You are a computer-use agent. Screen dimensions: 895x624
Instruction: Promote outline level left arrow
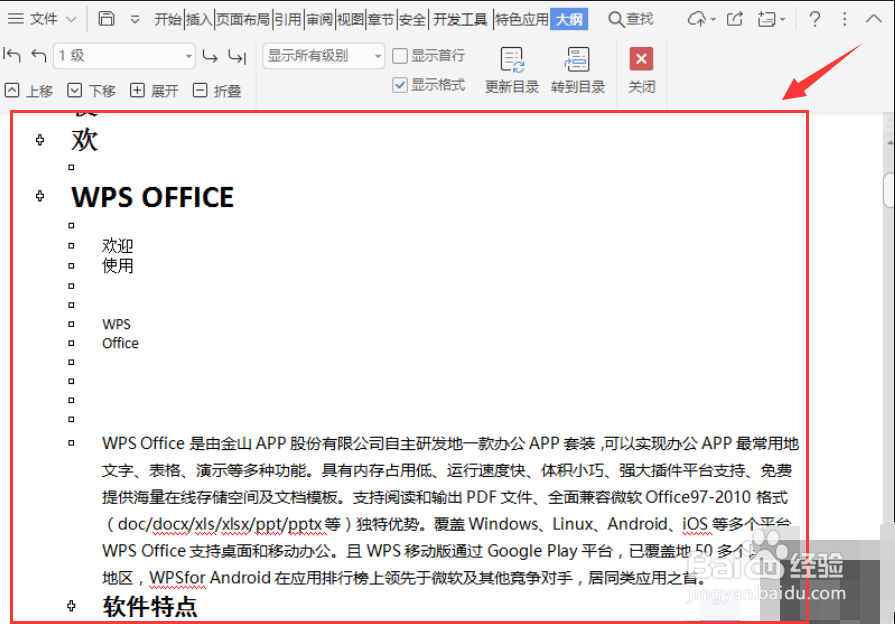pos(39,55)
